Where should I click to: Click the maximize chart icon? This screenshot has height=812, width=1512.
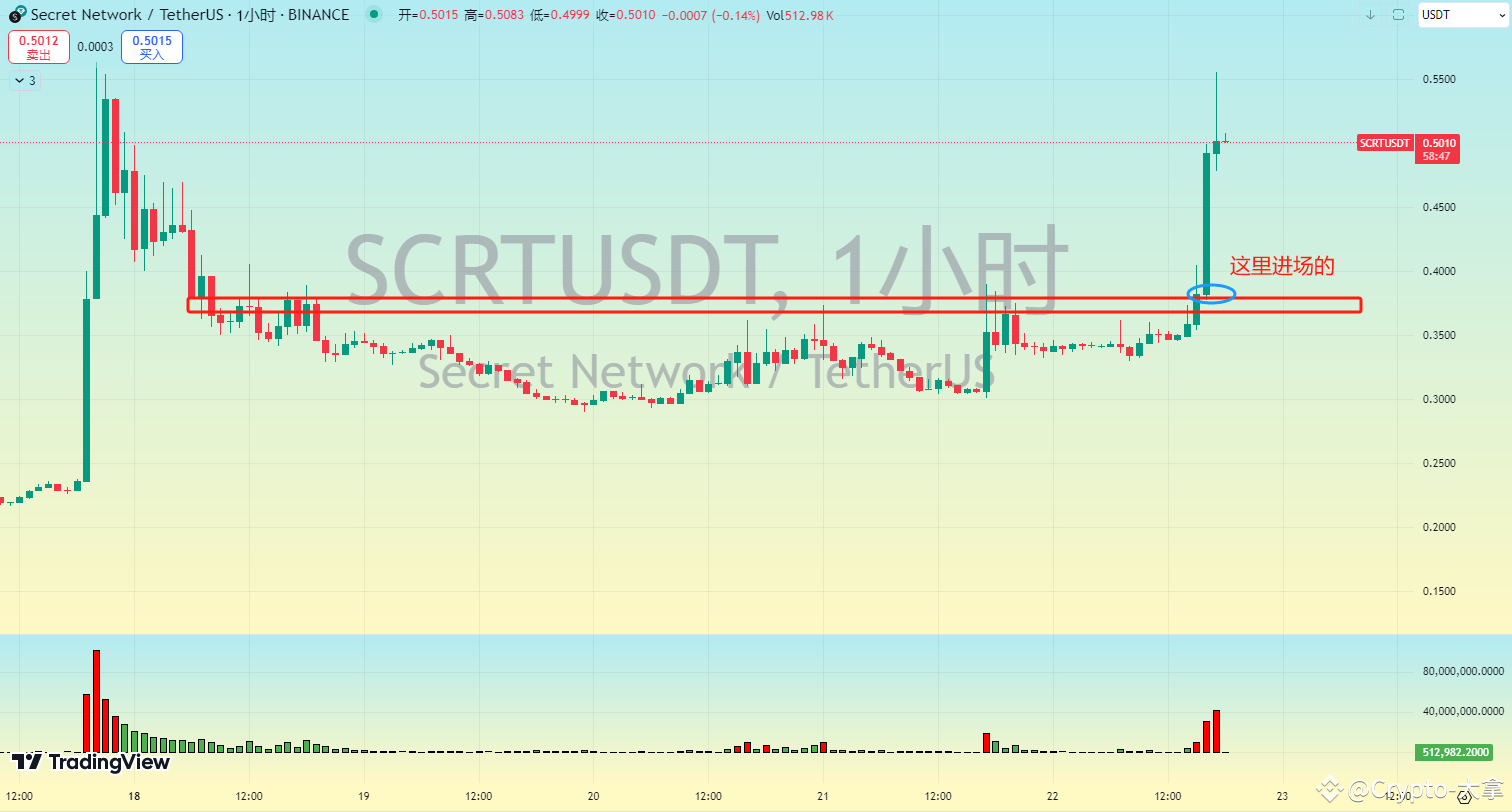(1396, 15)
